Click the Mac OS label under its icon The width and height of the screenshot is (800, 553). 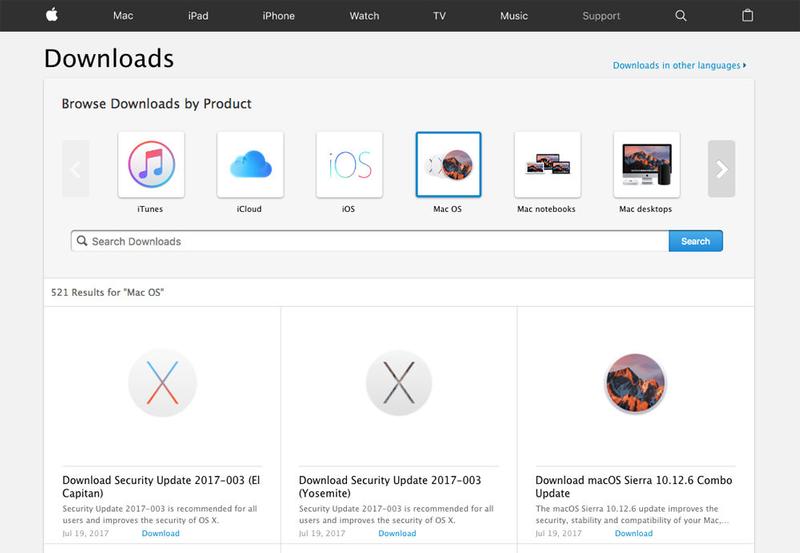[x=447, y=209]
